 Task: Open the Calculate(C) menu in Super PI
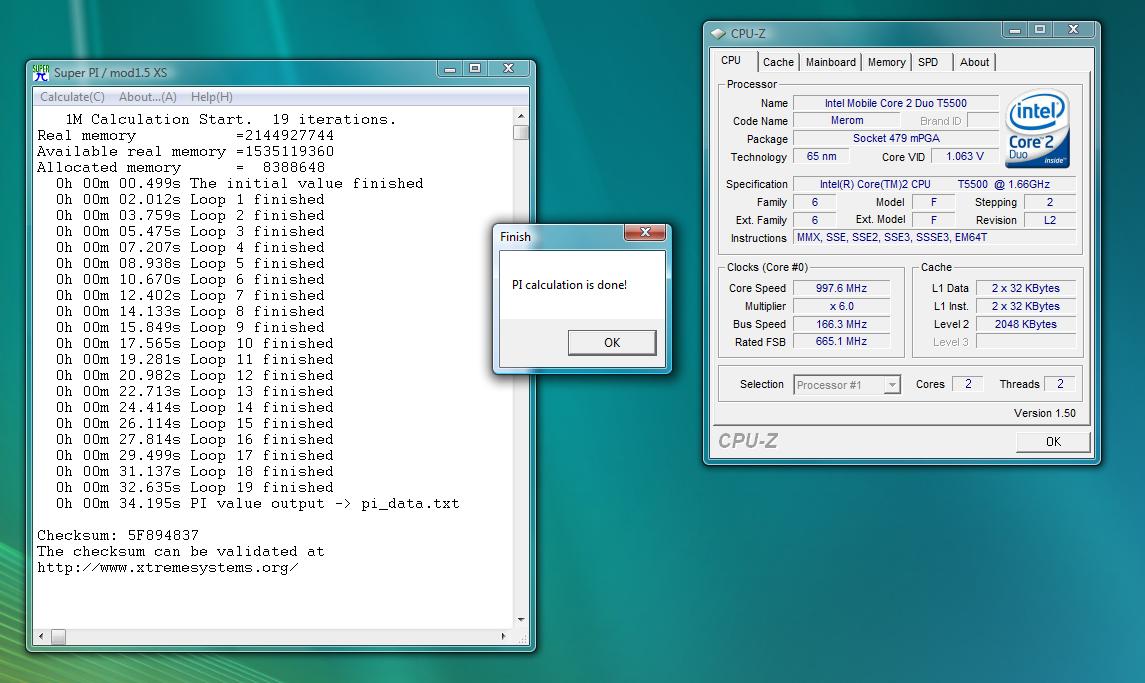pyautogui.click(x=72, y=96)
